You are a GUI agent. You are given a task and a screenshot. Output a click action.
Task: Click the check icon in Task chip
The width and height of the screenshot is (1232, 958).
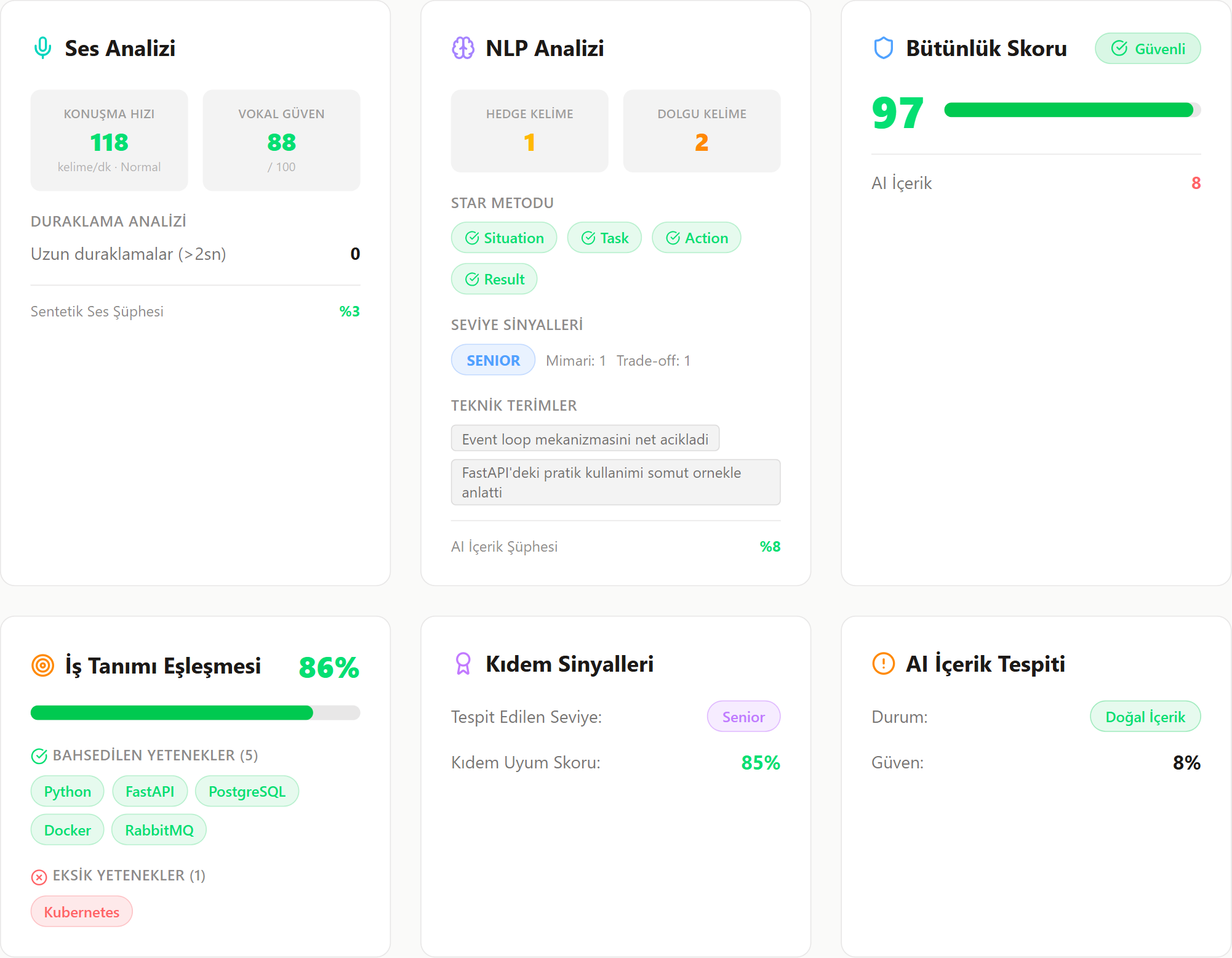click(588, 238)
